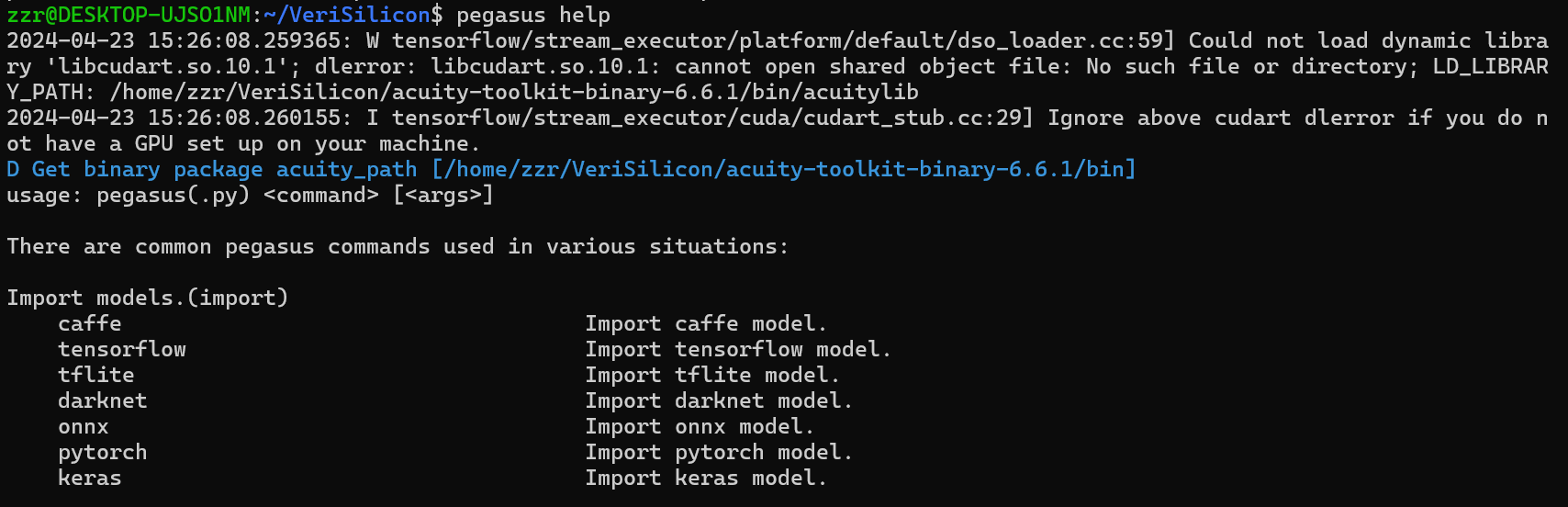Screen dimensions: 1568x507
Task: Click 'Import onnx model.' description
Action: (x=700, y=426)
